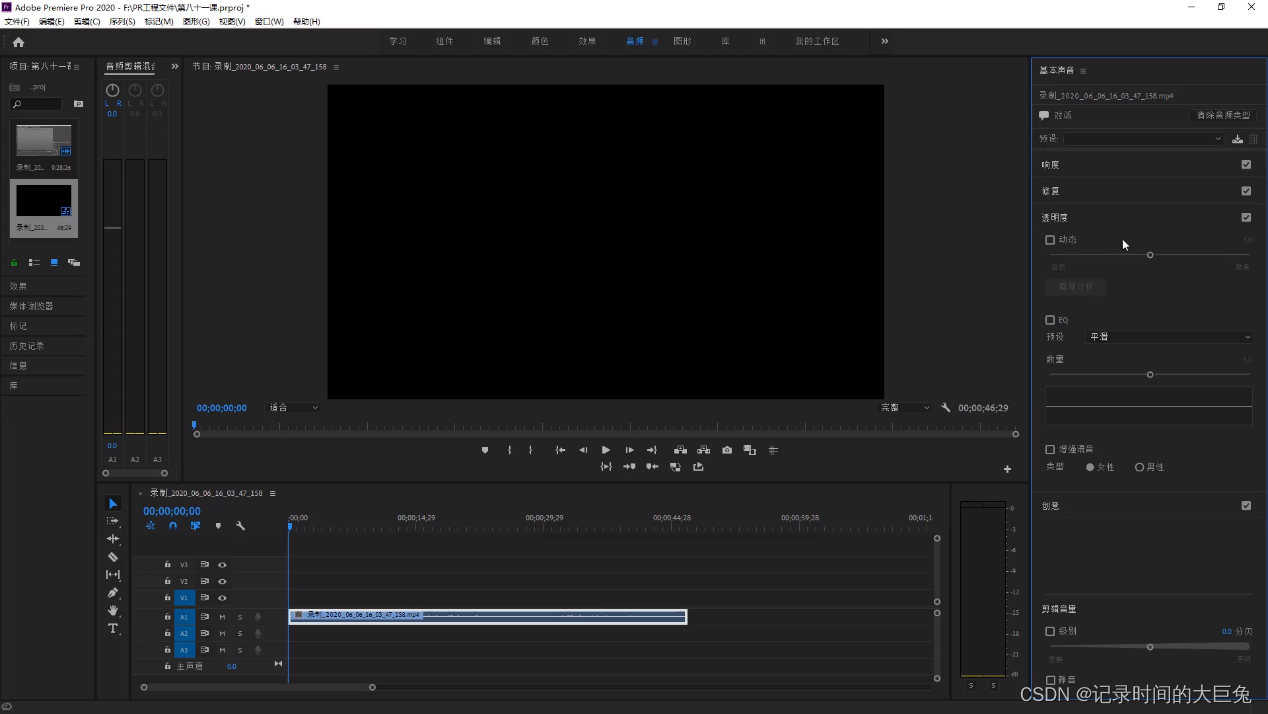Open program monitor panel menu
1268x714 pixels.
click(x=336, y=67)
